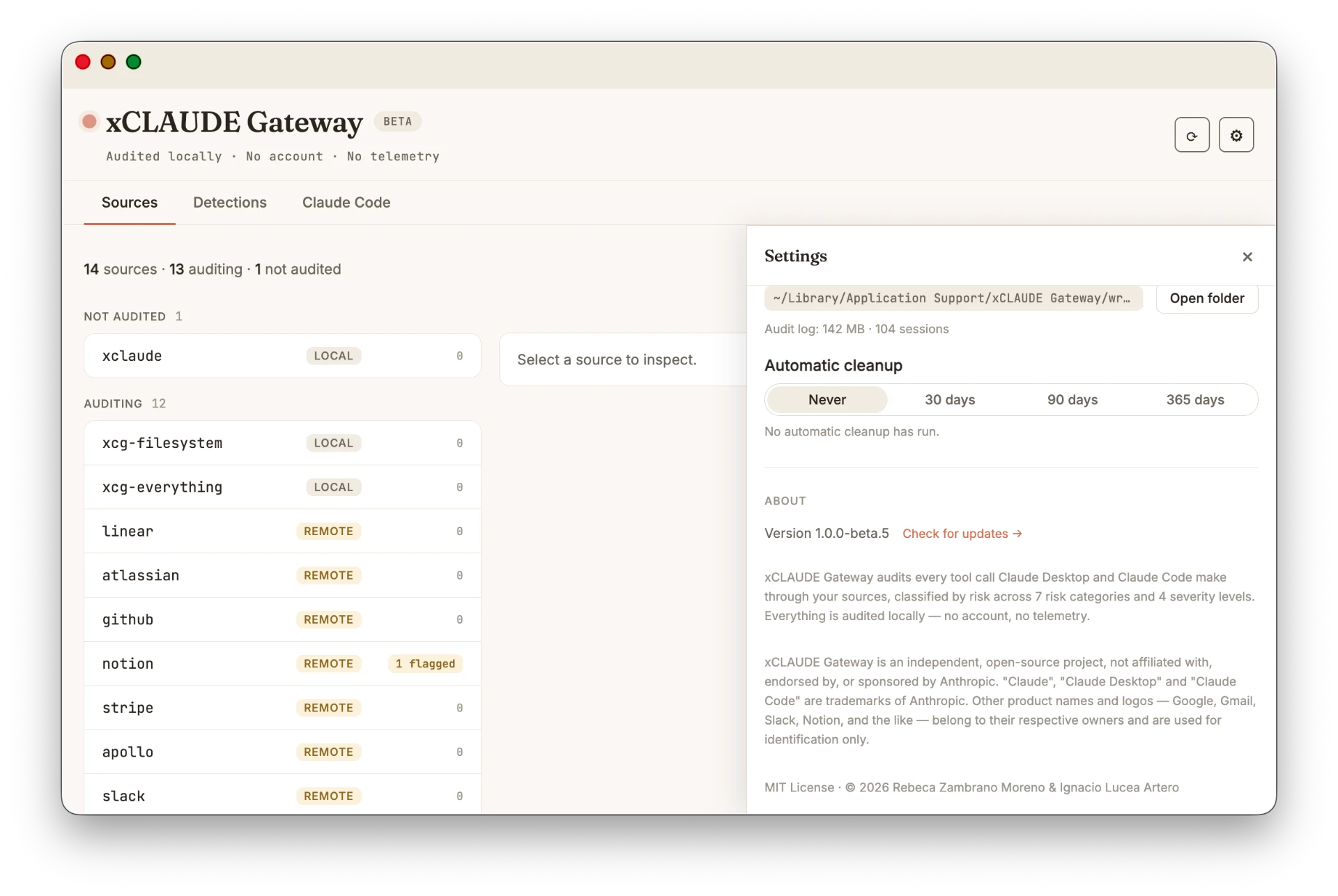Click the REMOTE tag on slack
Image resolution: width=1338 pixels, height=896 pixels.
[x=328, y=796]
